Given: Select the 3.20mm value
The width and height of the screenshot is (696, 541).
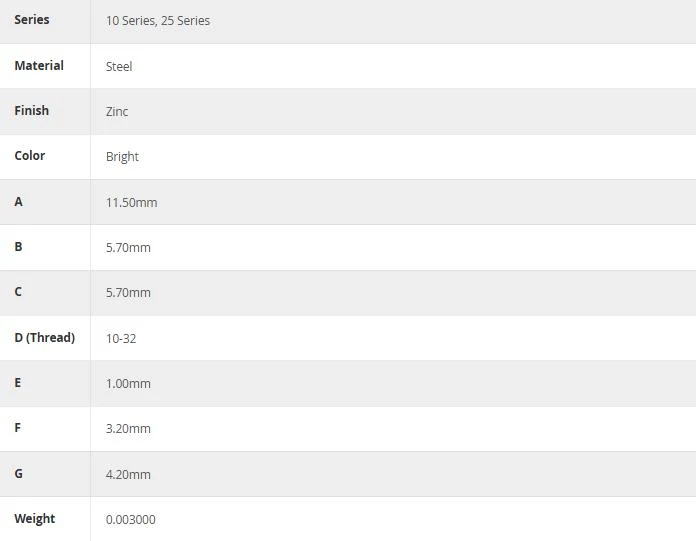Looking at the screenshot, I should (128, 429).
